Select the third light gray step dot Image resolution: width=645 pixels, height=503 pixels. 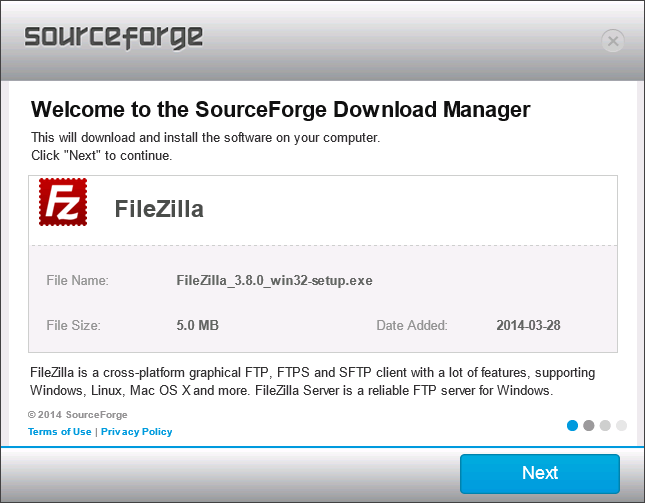pyautogui.click(x=605, y=425)
